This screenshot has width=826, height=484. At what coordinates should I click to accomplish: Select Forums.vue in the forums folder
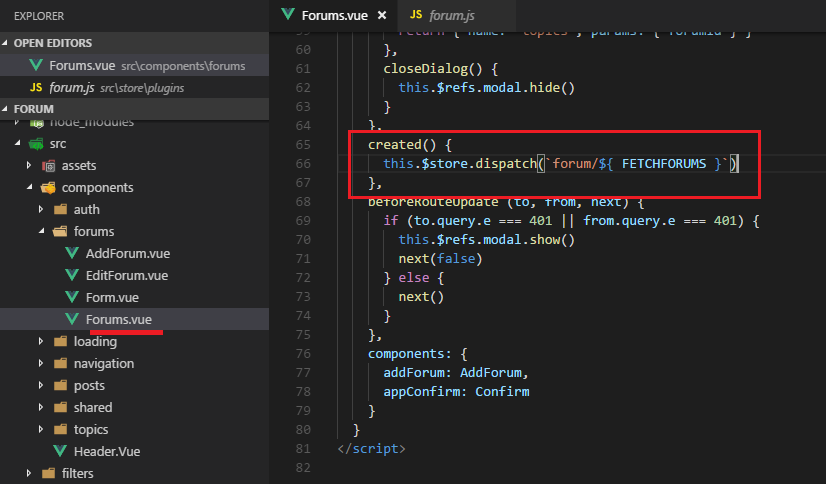tap(134, 319)
